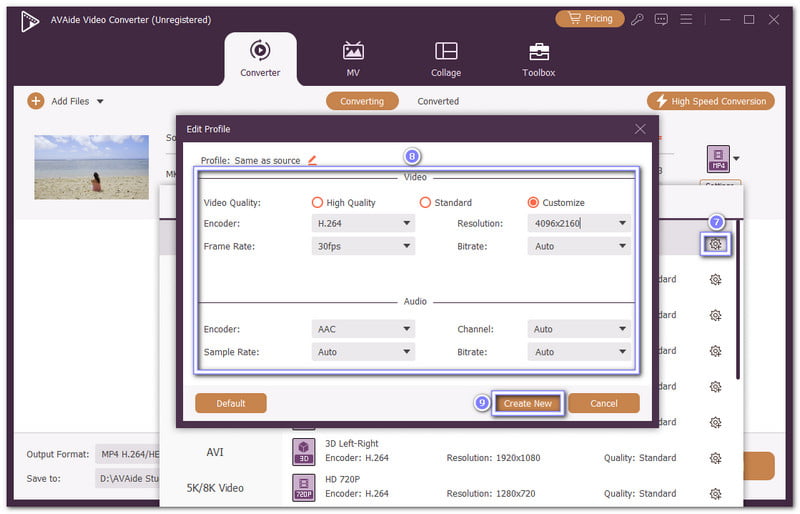
Task: Open the Sample Rate dropdown
Action: 363,352
